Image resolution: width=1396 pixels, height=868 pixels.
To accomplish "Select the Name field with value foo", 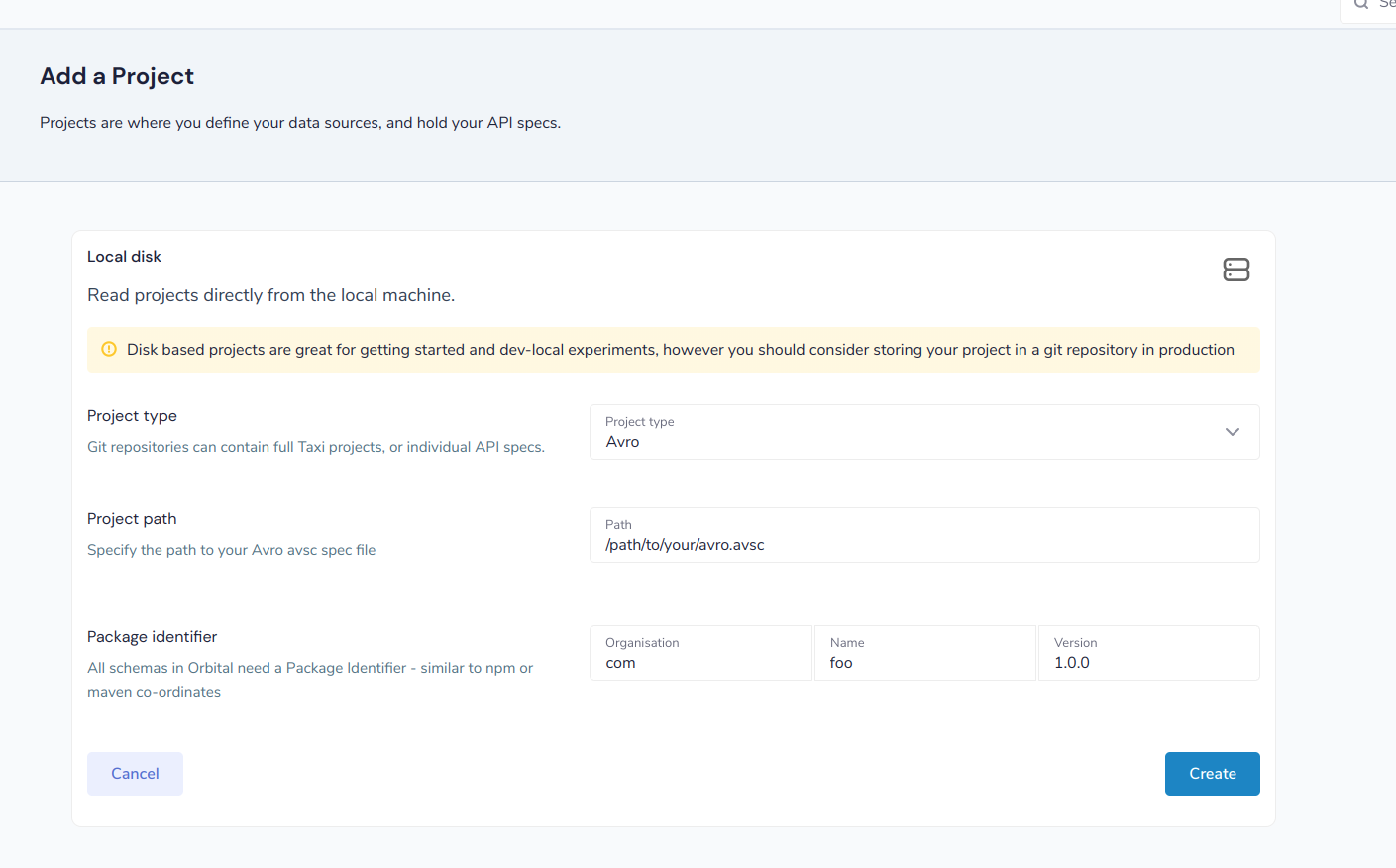I will pyautogui.click(x=924, y=653).
